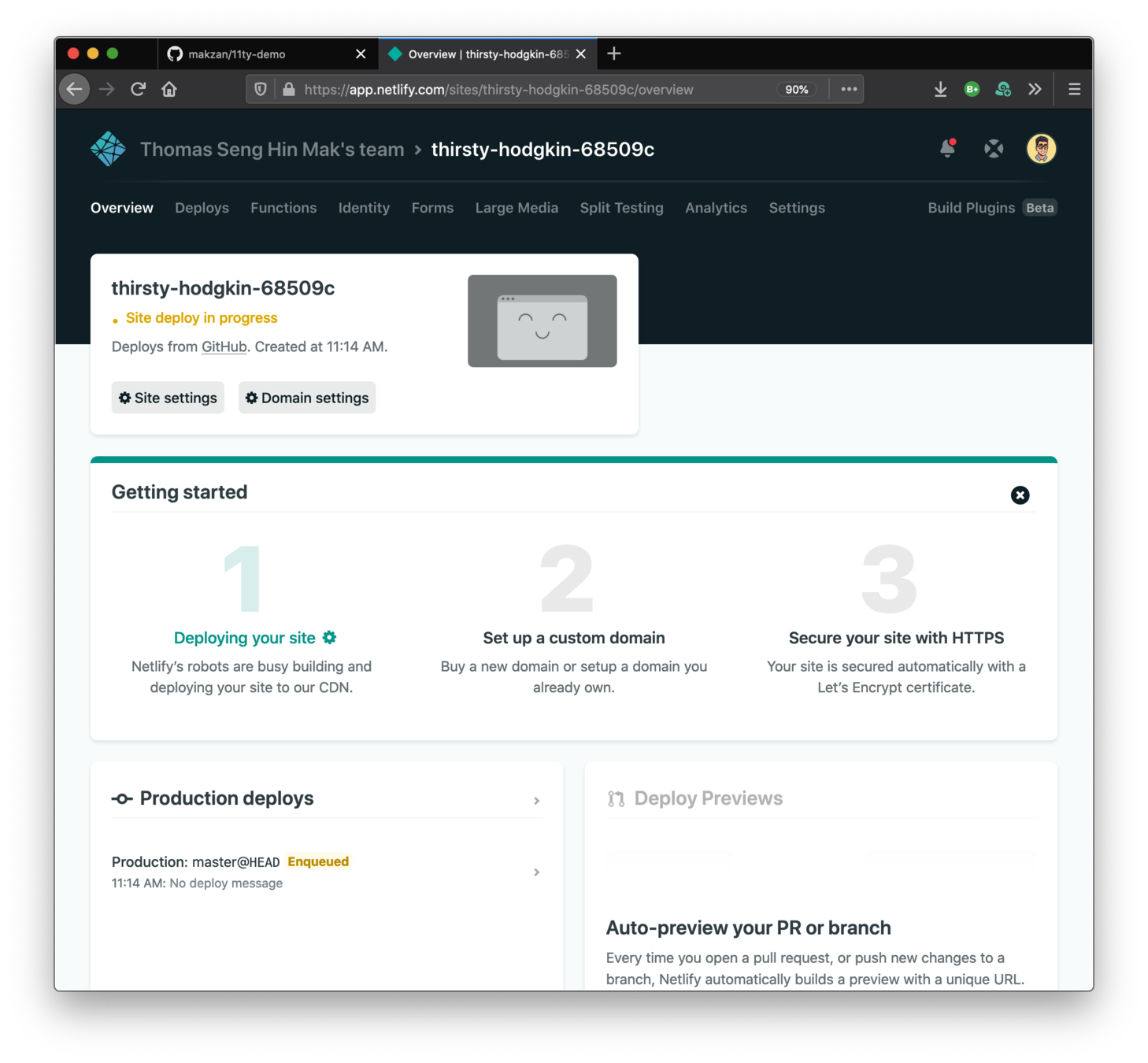Click the Domain settings button
The width and height of the screenshot is (1148, 1063).
point(307,398)
